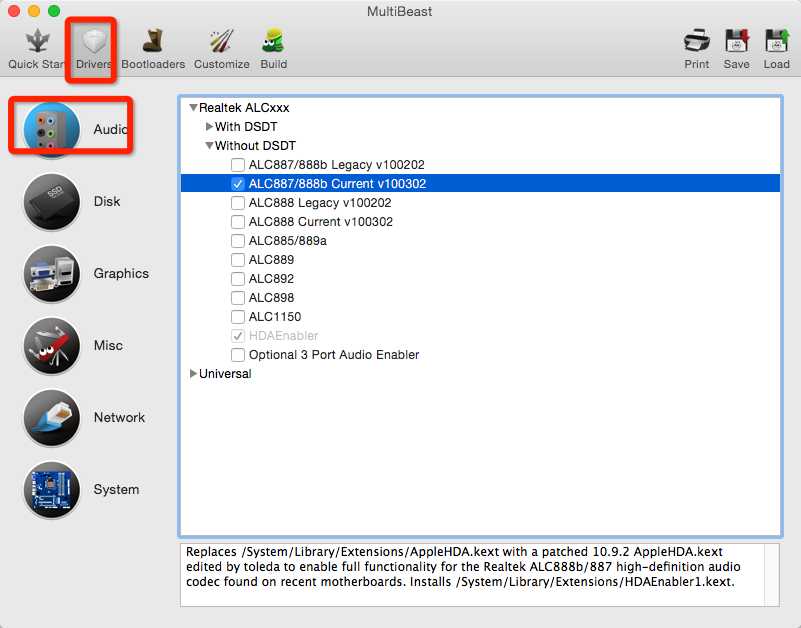Expand the With DSDT group
The height and width of the screenshot is (628, 801).
(x=209, y=126)
